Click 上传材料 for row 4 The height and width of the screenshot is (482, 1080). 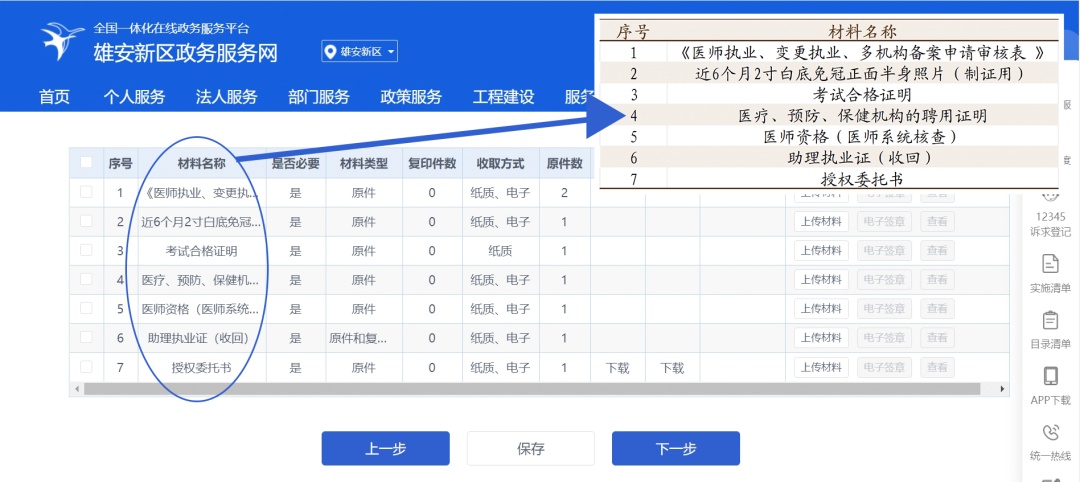tap(821, 280)
